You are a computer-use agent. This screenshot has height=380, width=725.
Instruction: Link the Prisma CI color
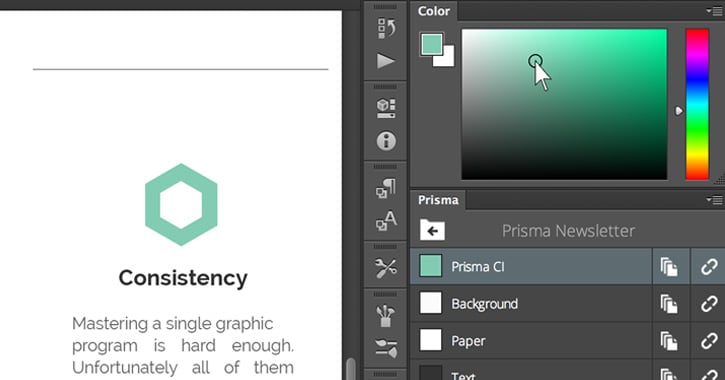tap(709, 267)
